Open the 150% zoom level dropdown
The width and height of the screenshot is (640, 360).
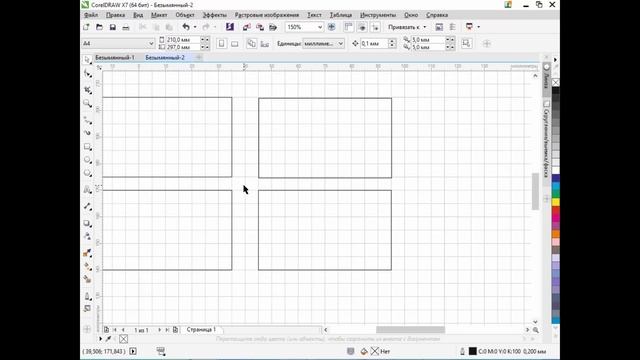point(320,27)
